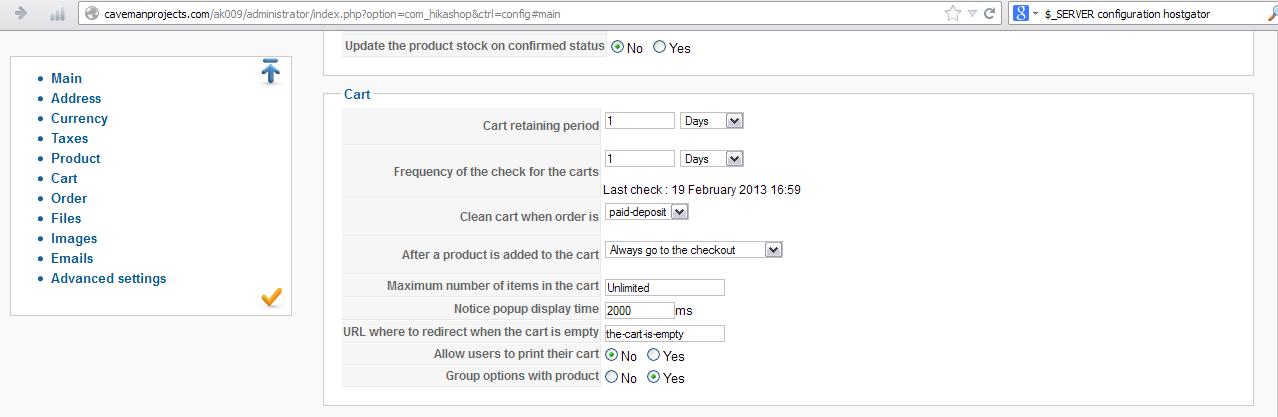The width and height of the screenshot is (1278, 417).
Task: Click the browser forward arrow
Action: click(x=22, y=13)
